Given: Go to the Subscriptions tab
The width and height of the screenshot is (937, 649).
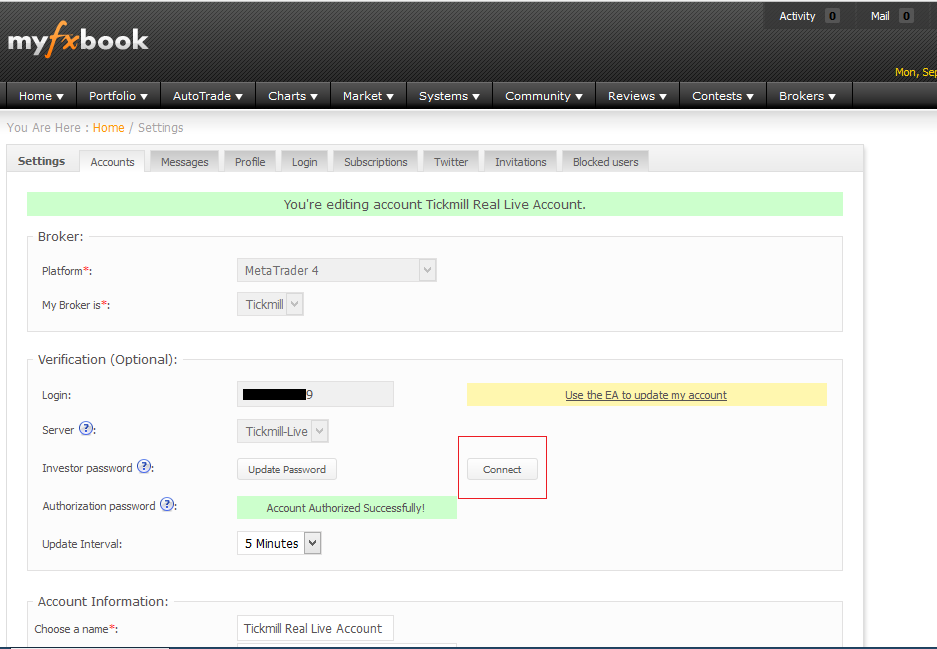Looking at the screenshot, I should coord(376,162).
